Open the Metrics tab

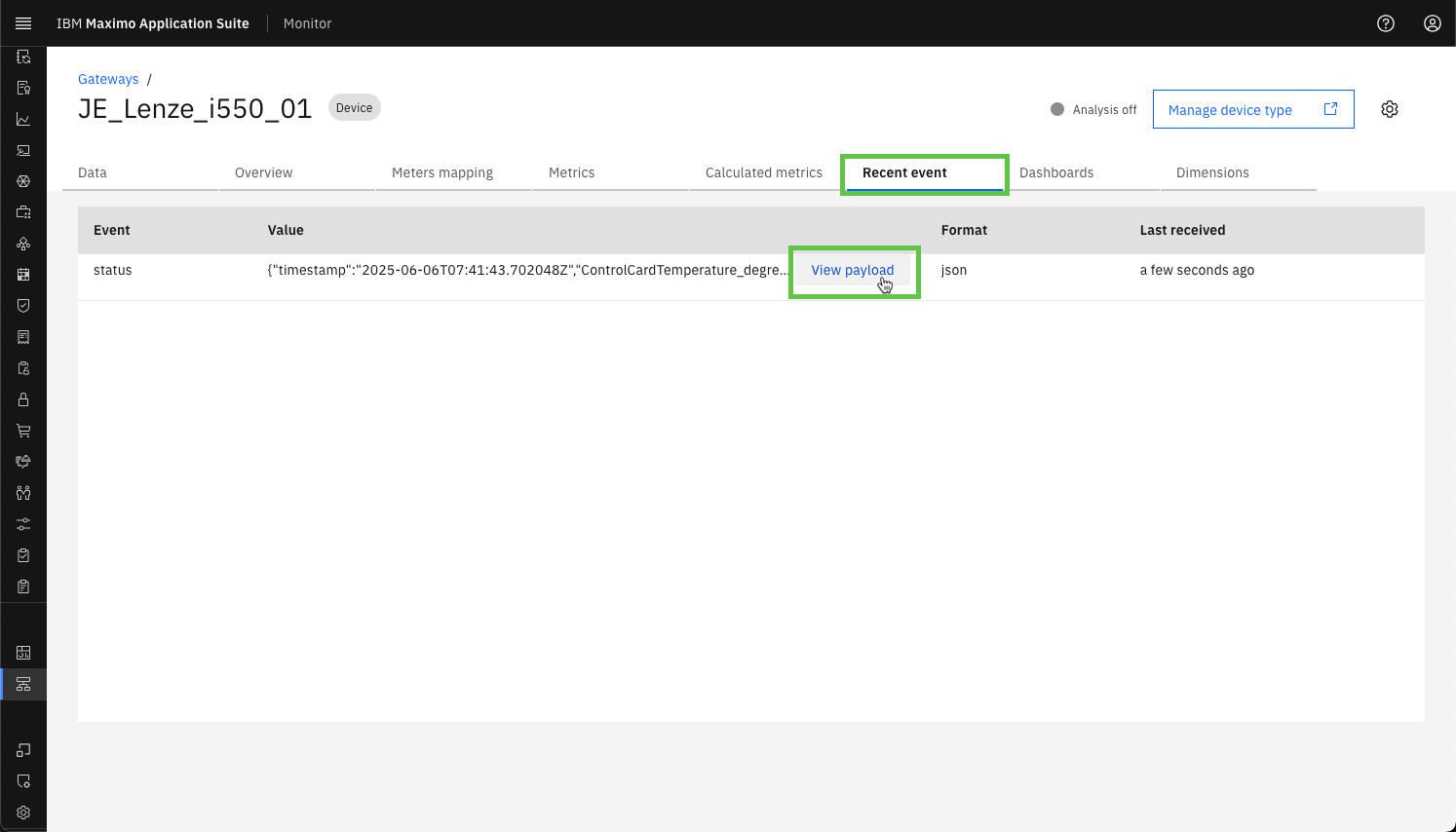611,172
